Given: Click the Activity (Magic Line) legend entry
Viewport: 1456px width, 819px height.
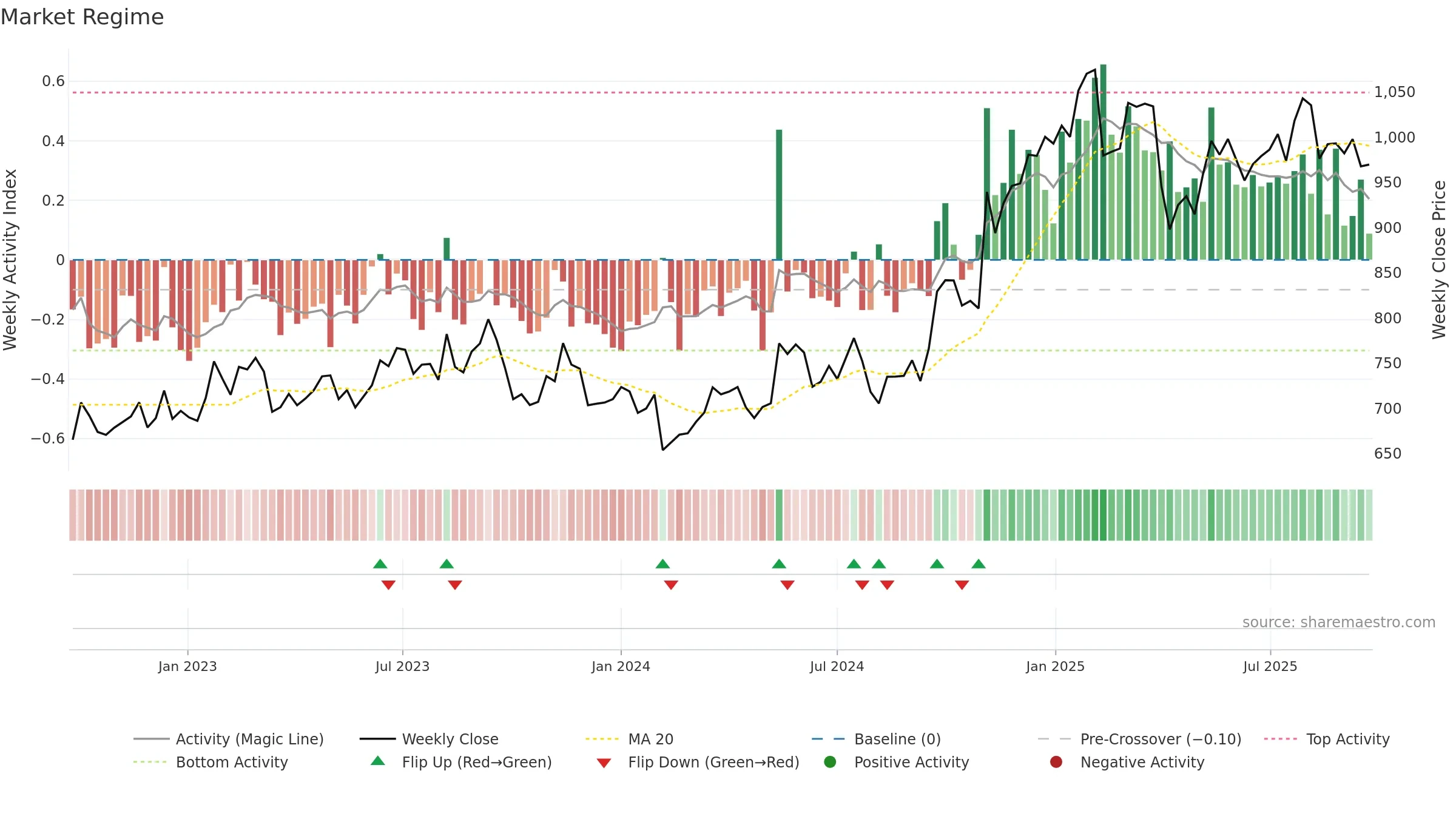Looking at the screenshot, I should click(229, 739).
